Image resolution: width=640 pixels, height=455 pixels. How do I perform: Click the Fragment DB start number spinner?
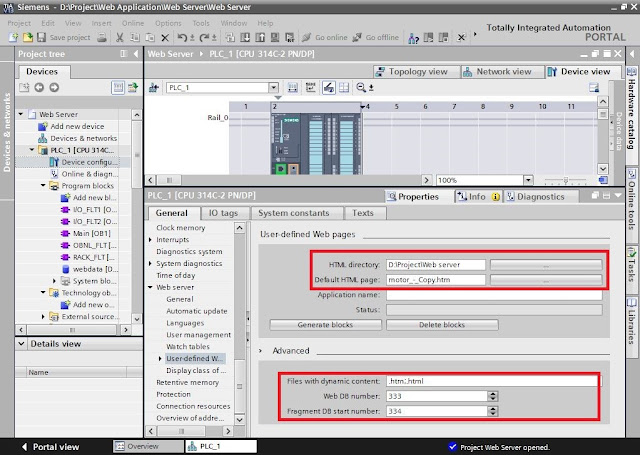(x=493, y=411)
